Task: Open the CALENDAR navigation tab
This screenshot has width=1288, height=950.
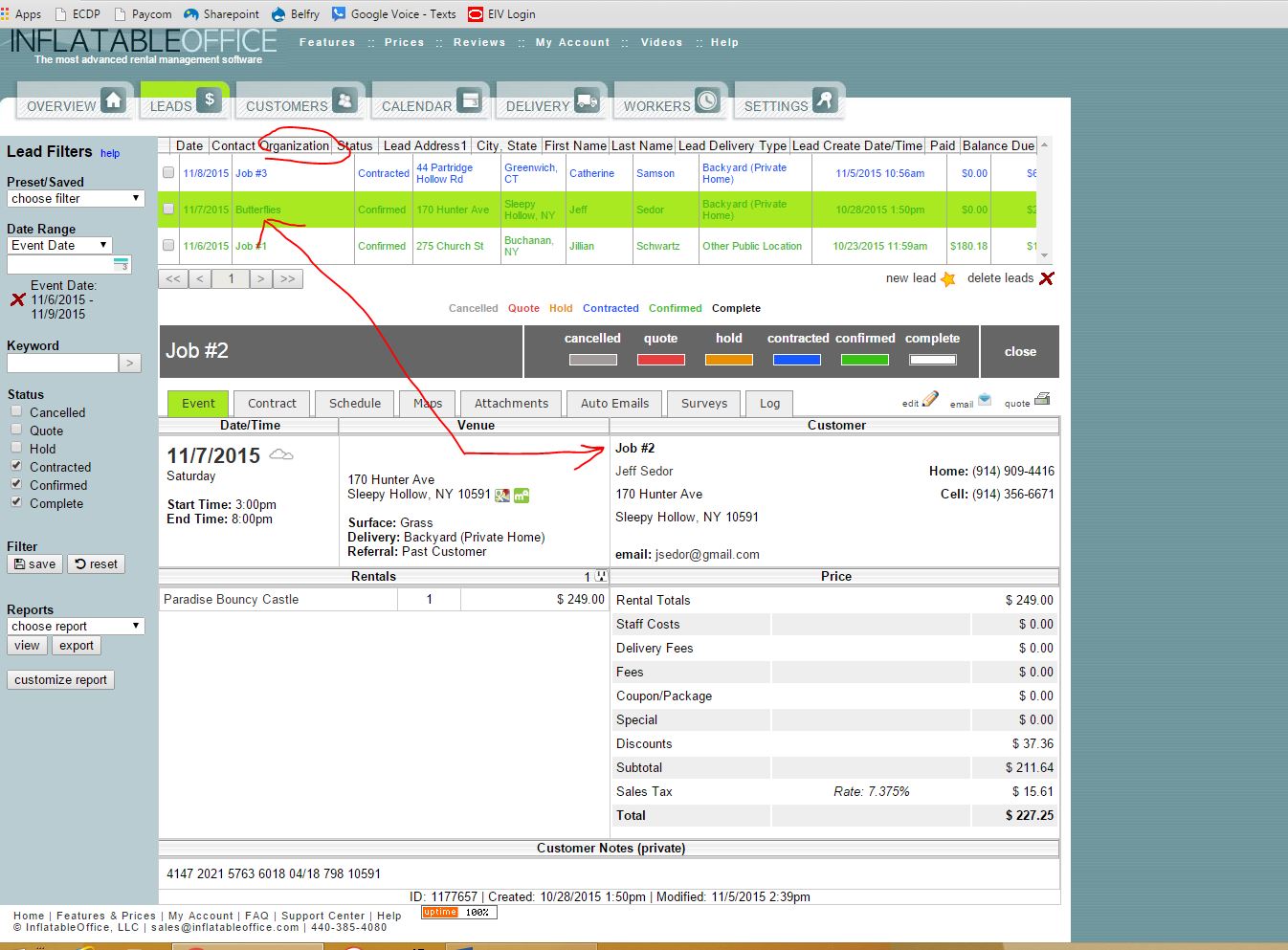Action: tap(431, 101)
